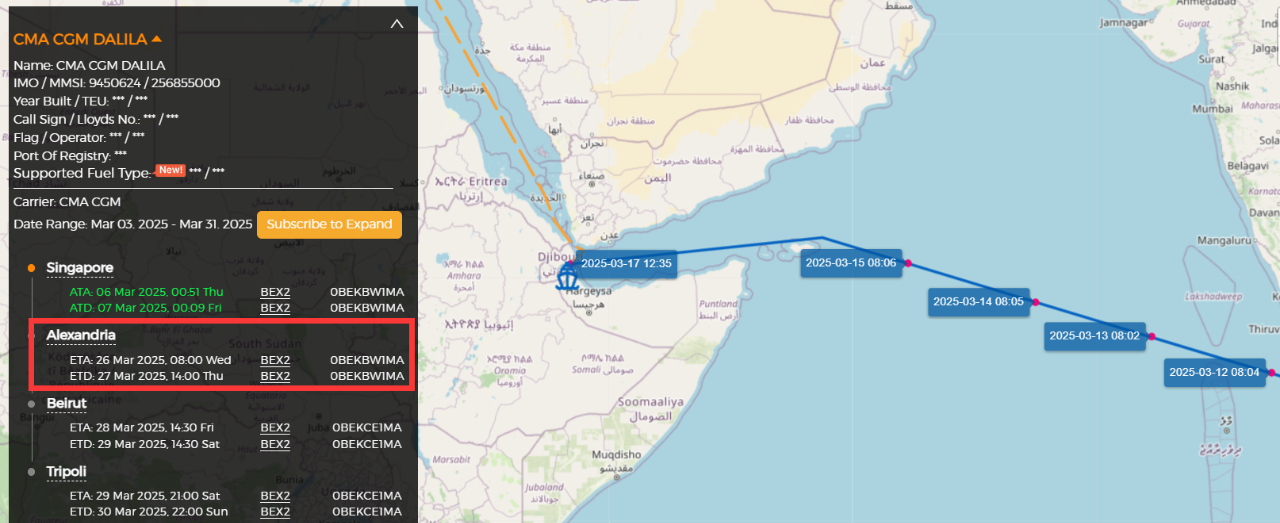Open BEX2 service link on Tripoli ETA row
The width and height of the screenshot is (1280, 523).
point(275,496)
